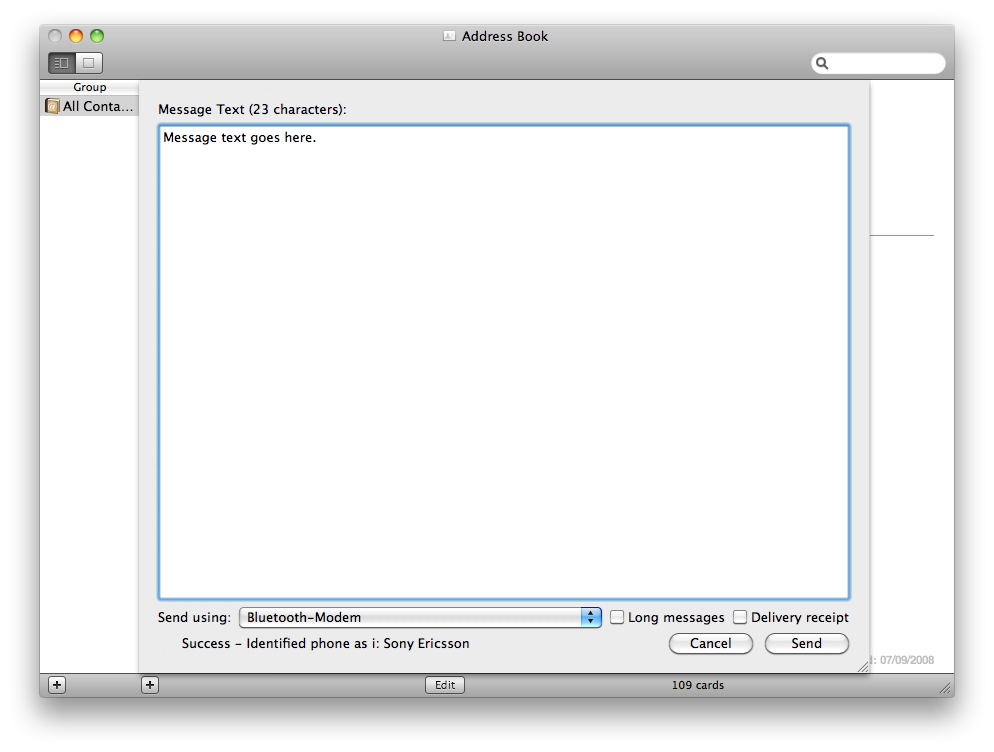This screenshot has width=994, height=752.
Task: Click the search field
Action: (878, 63)
